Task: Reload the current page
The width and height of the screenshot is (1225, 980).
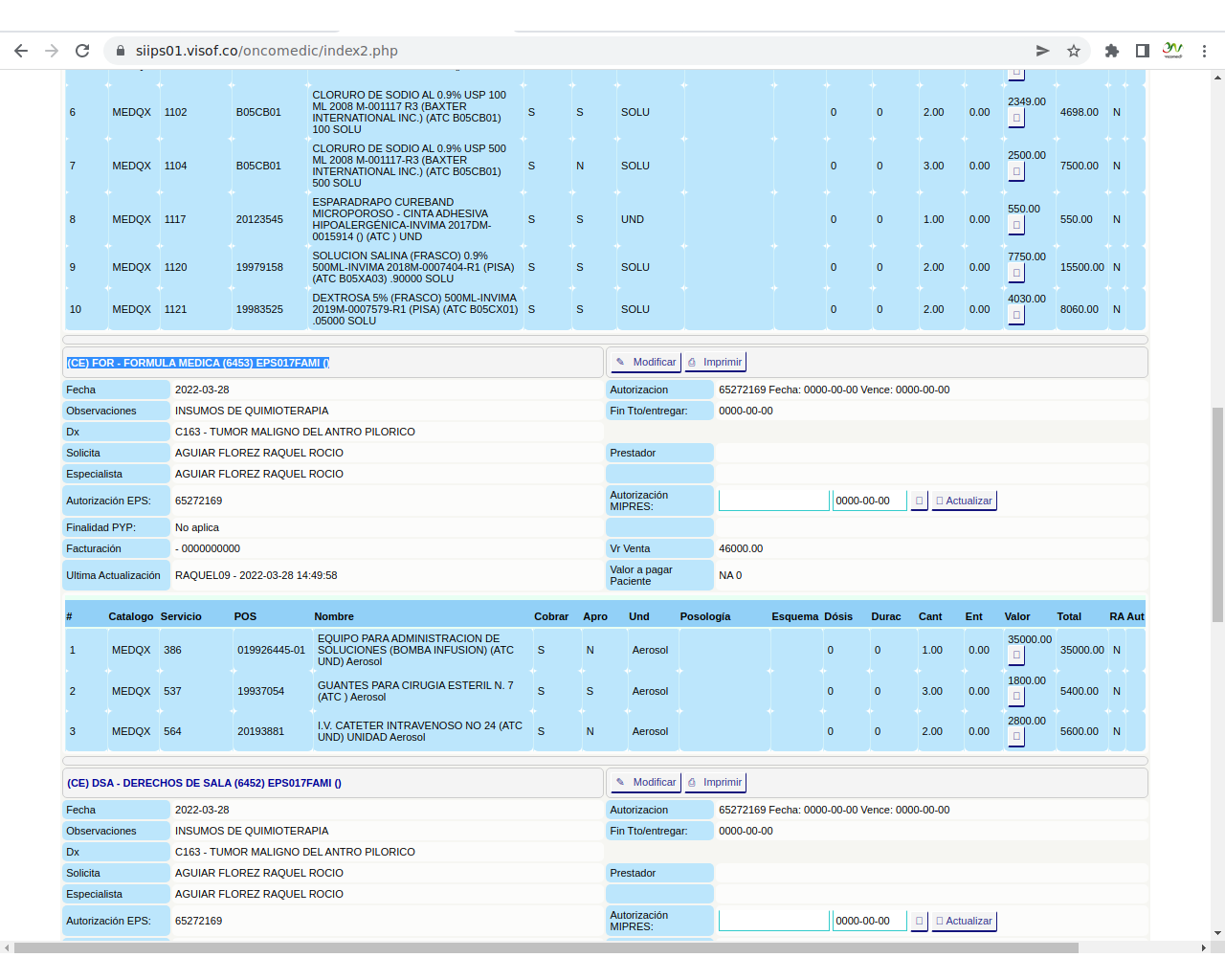Action: (x=82, y=51)
